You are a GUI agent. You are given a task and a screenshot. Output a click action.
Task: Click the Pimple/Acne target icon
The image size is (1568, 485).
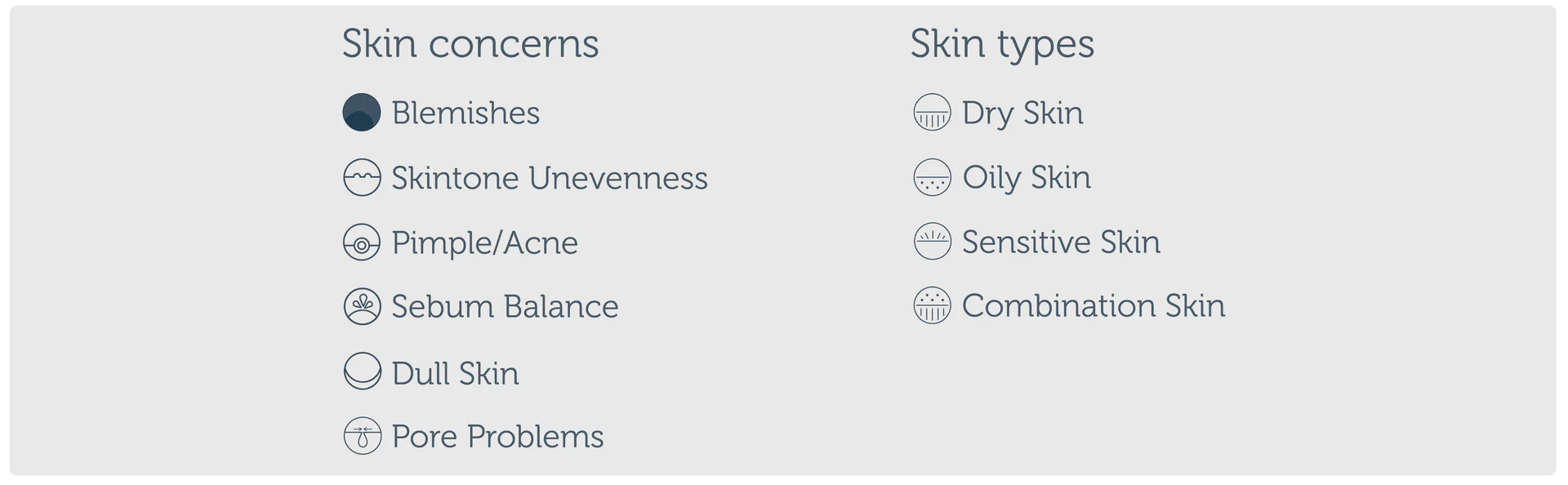coord(361,242)
